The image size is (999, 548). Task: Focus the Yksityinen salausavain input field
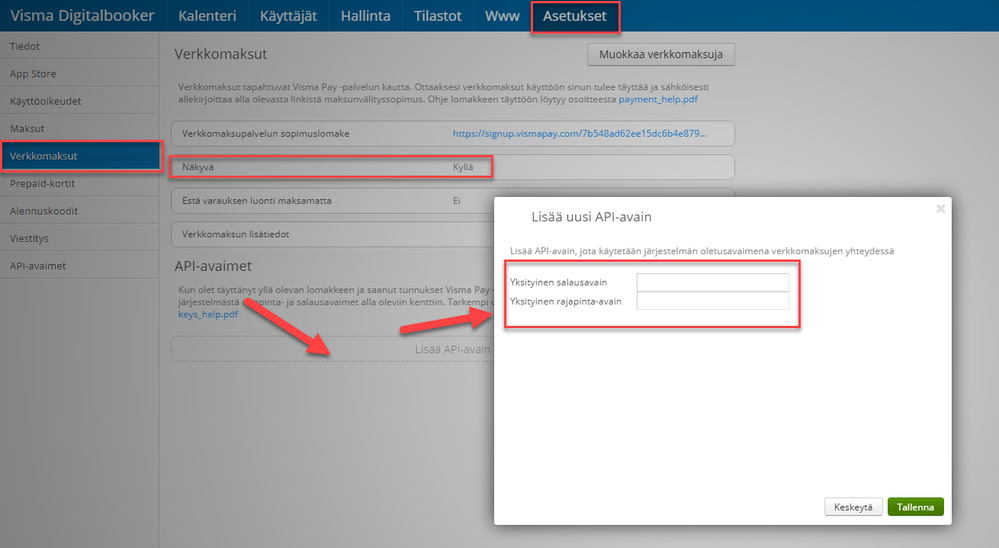713,282
